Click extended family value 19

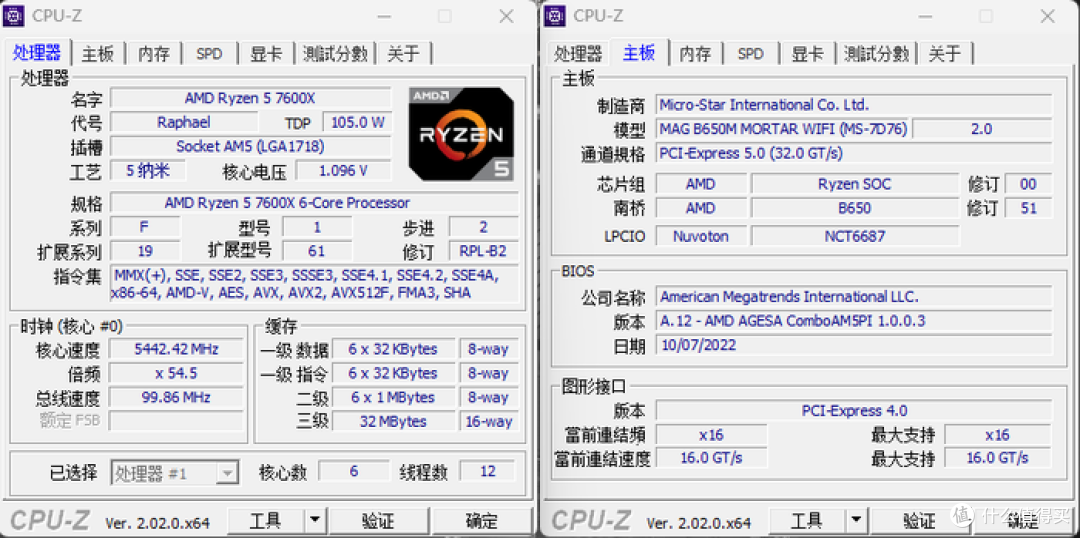tap(145, 251)
